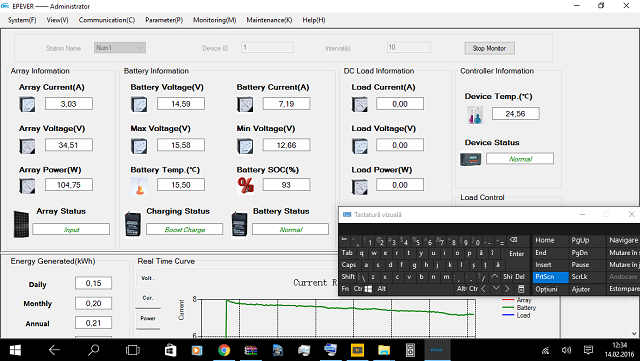Click the volume speaker icon in the system tray
Screen dimensions: 640x361
[x=566, y=350]
